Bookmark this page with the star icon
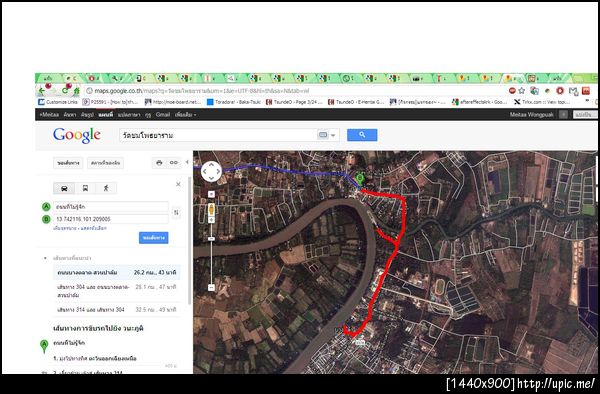The image size is (600, 394). click(x=522, y=91)
